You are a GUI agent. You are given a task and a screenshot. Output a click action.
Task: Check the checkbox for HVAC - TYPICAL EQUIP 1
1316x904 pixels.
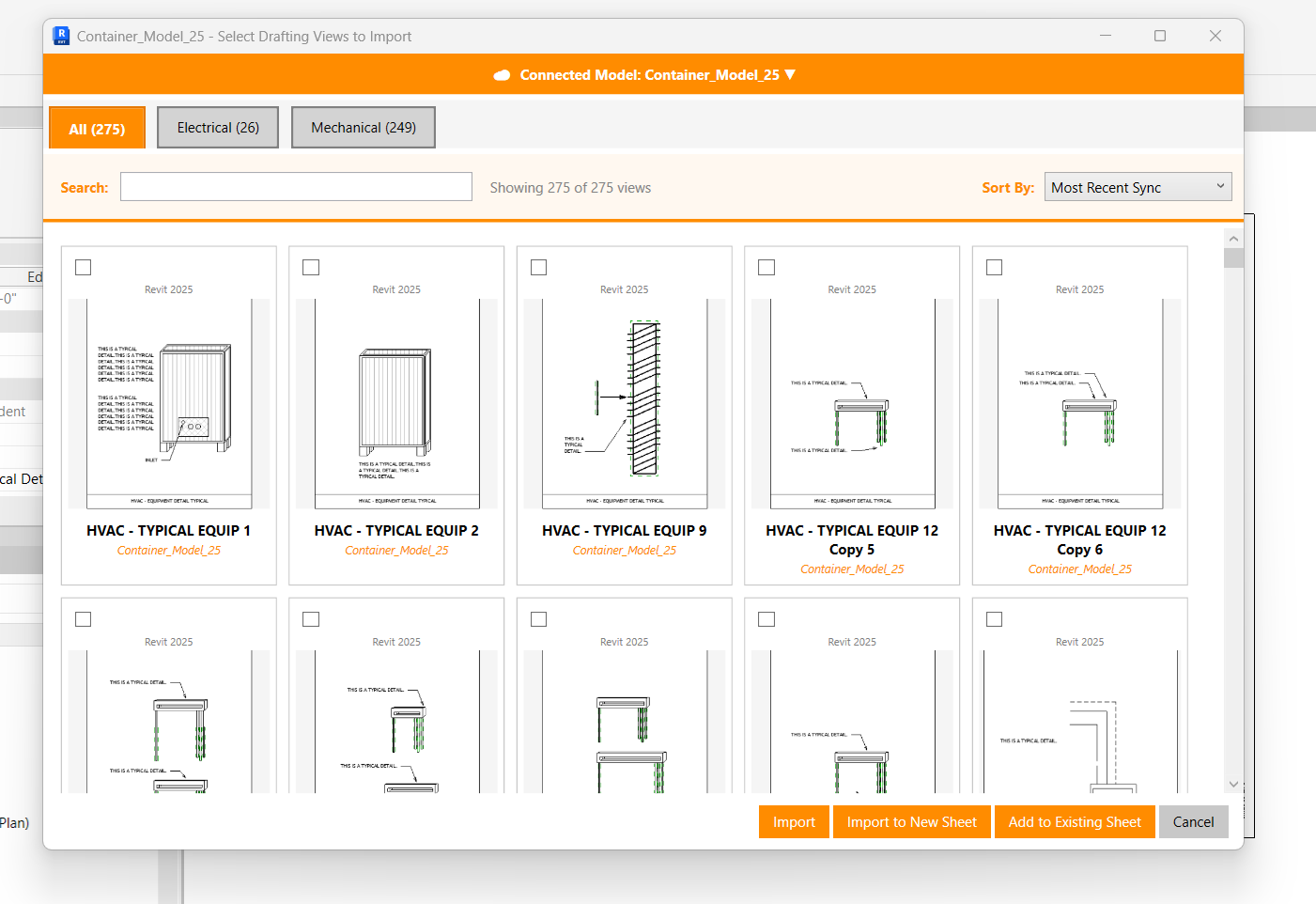(x=83, y=267)
